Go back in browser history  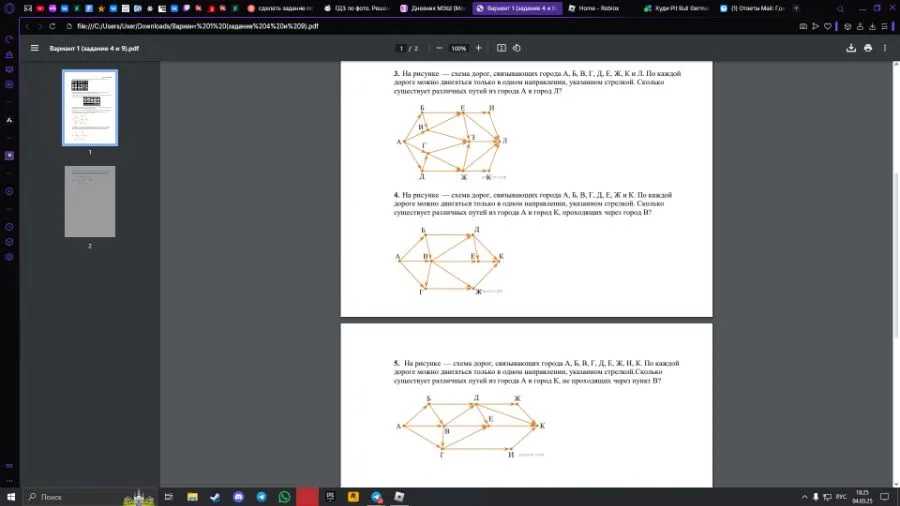coord(27,26)
